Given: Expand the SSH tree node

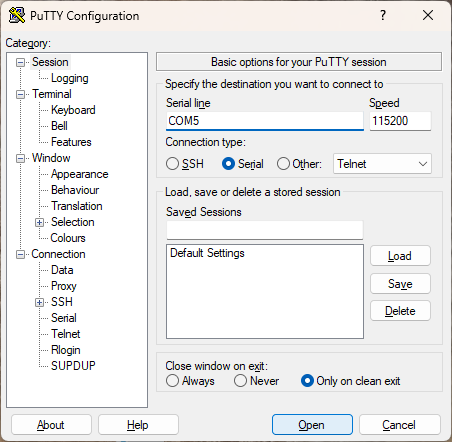Looking at the screenshot, I should pyautogui.click(x=39, y=302).
